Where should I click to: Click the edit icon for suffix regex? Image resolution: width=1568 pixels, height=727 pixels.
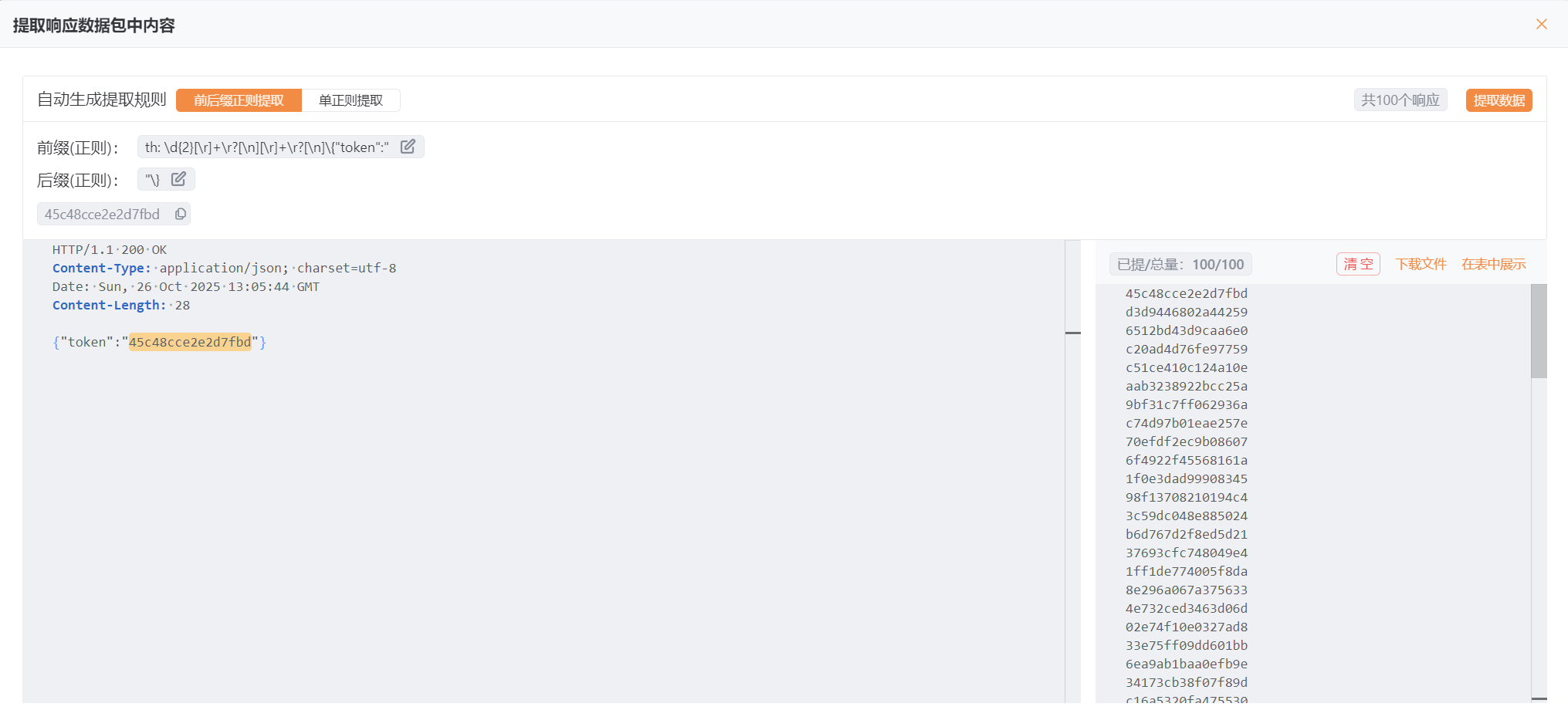coord(178,179)
